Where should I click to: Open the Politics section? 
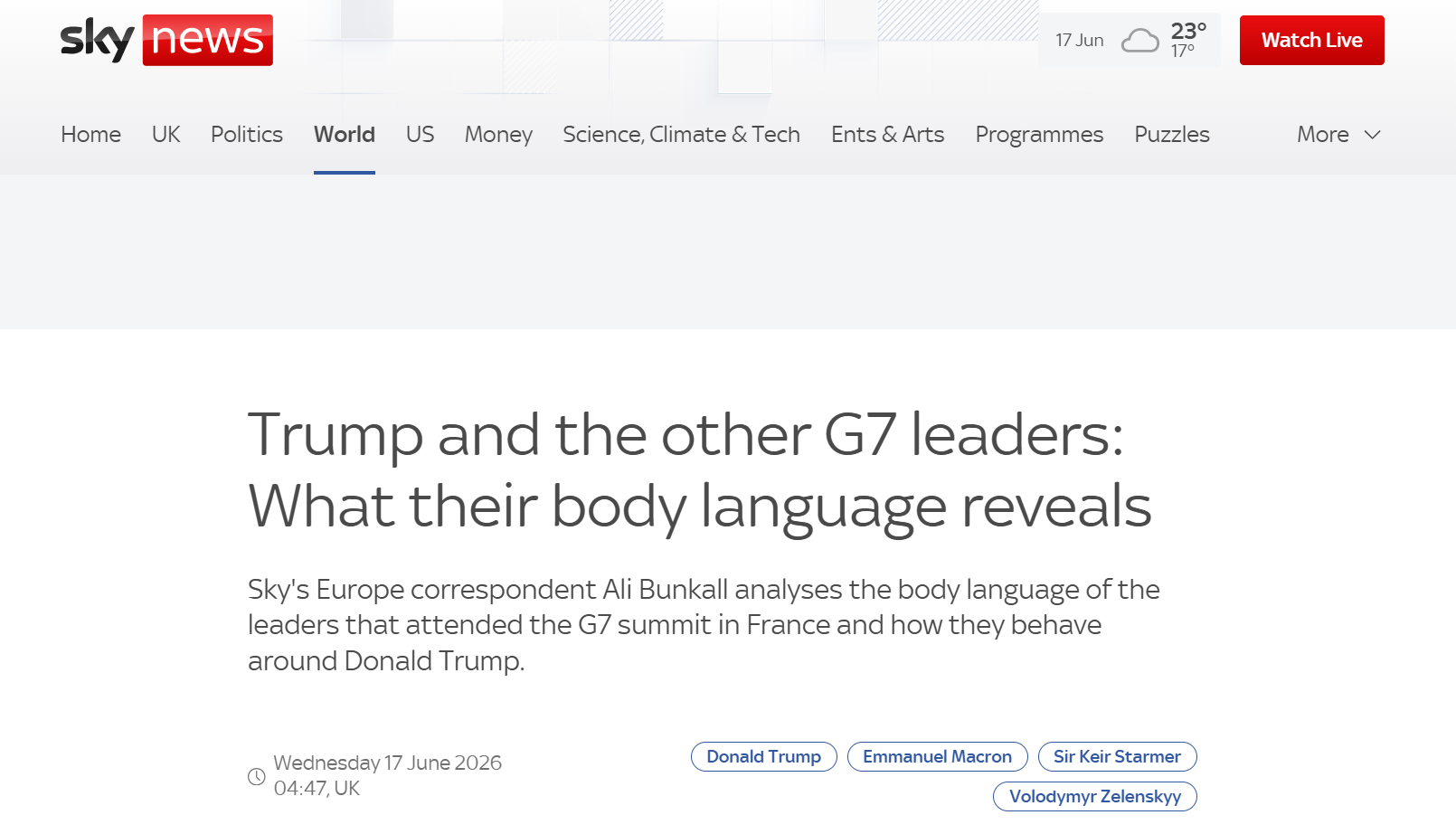247,135
